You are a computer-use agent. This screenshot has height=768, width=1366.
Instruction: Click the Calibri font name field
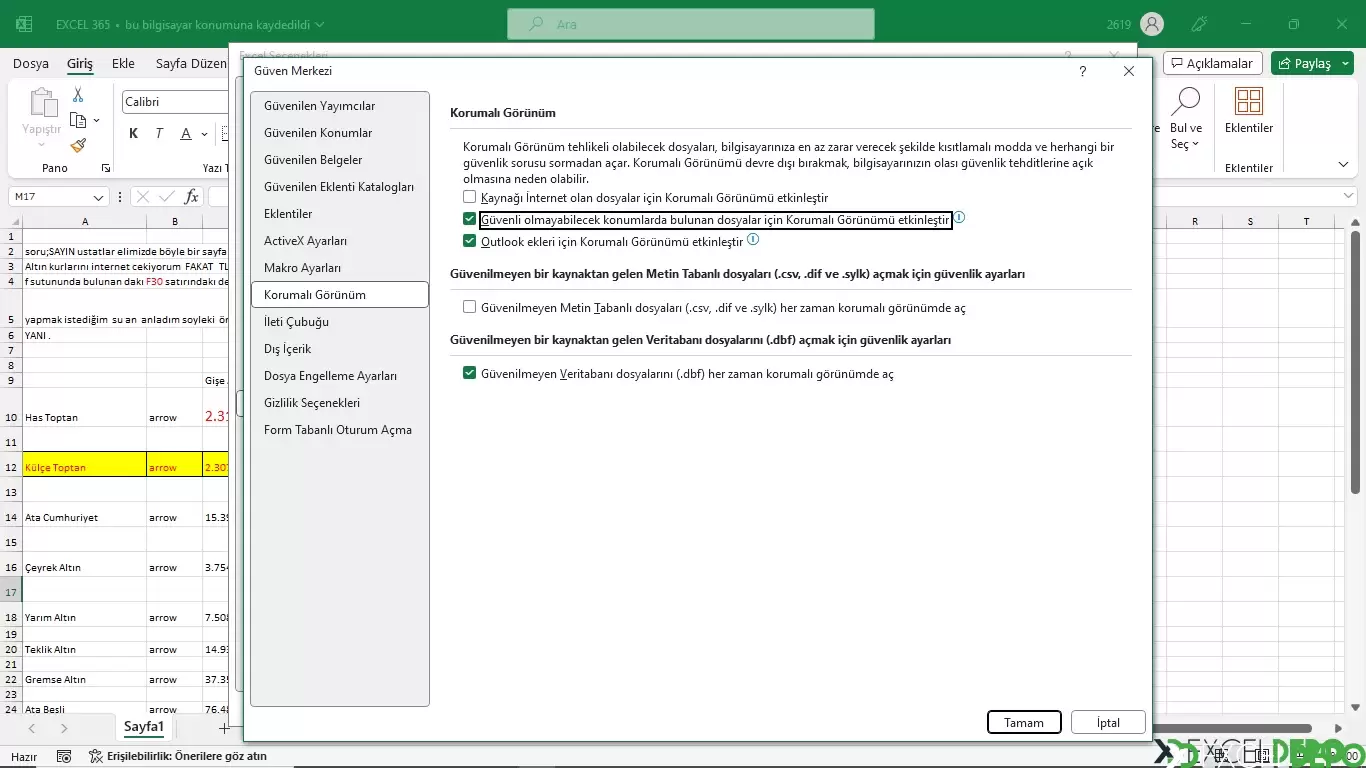point(176,102)
